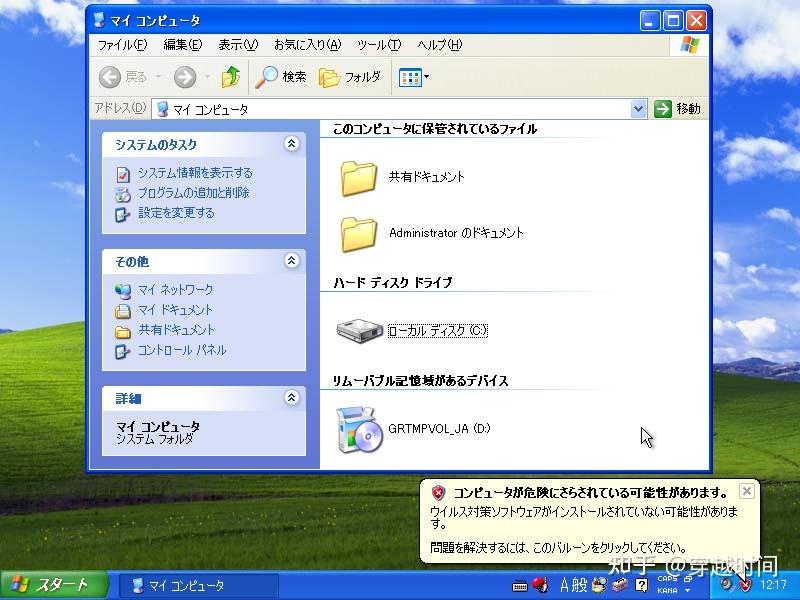Viewport: 800px width, 600px height.
Task: Click the Control Panel icon in sidebar
Action: 122,352
